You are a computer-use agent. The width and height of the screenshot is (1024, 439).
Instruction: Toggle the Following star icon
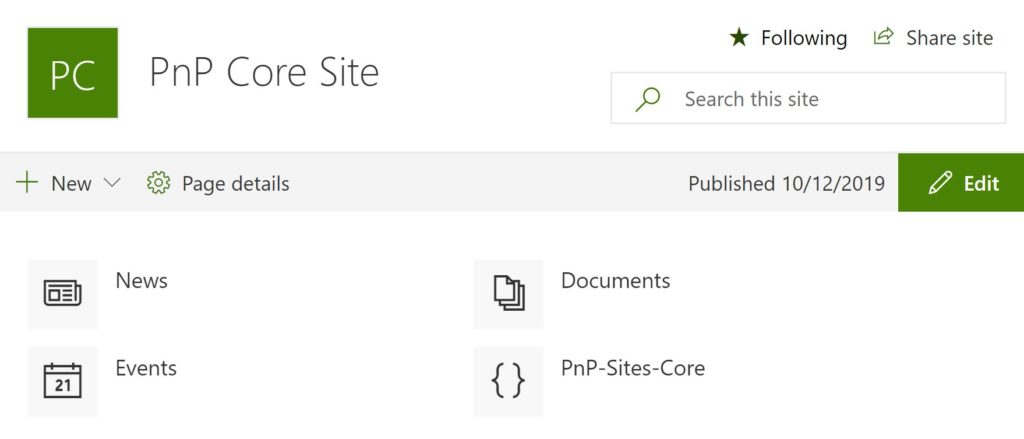tap(738, 38)
